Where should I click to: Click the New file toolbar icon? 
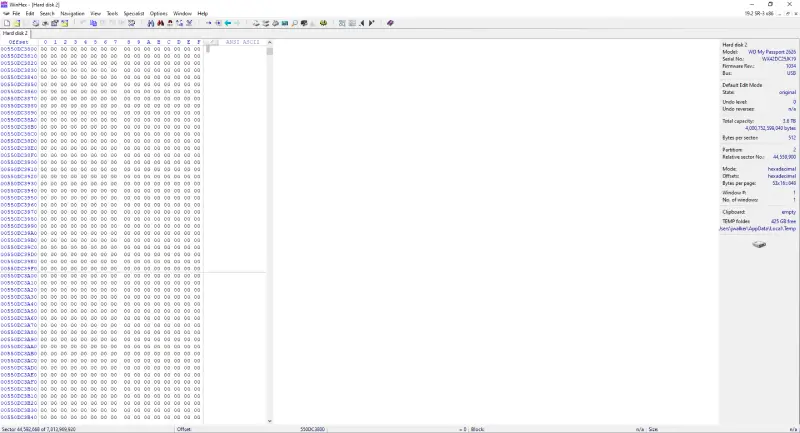5,22
